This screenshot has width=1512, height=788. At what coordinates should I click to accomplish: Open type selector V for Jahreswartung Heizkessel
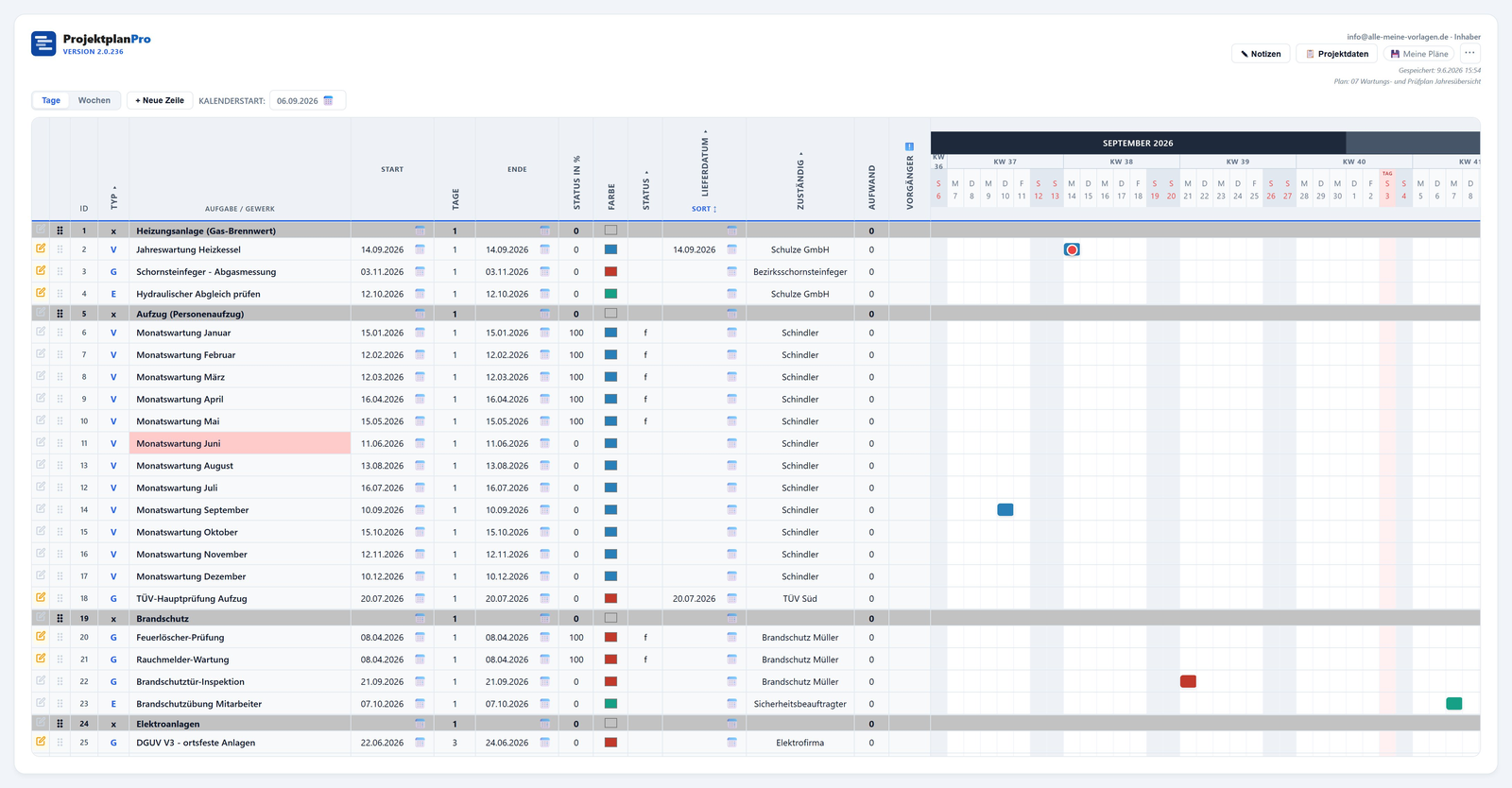pos(113,249)
